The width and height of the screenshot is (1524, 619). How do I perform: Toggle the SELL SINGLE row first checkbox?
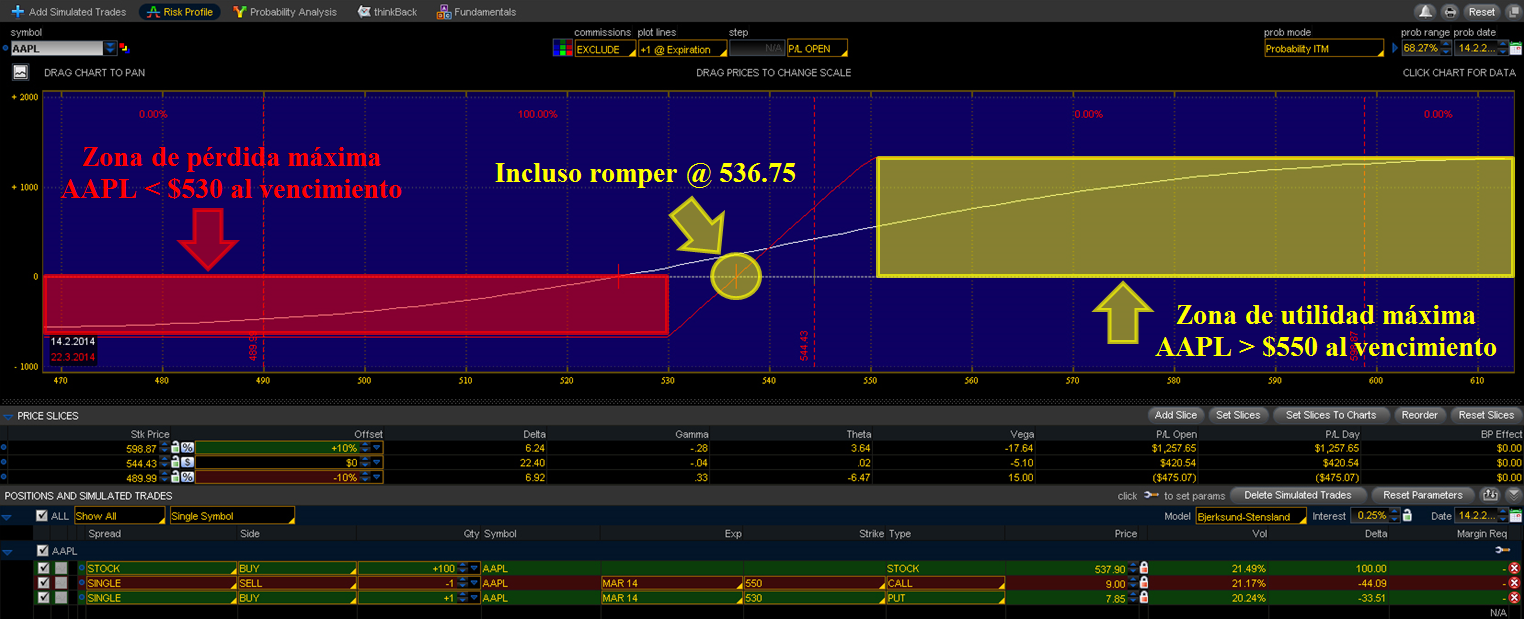(x=43, y=583)
